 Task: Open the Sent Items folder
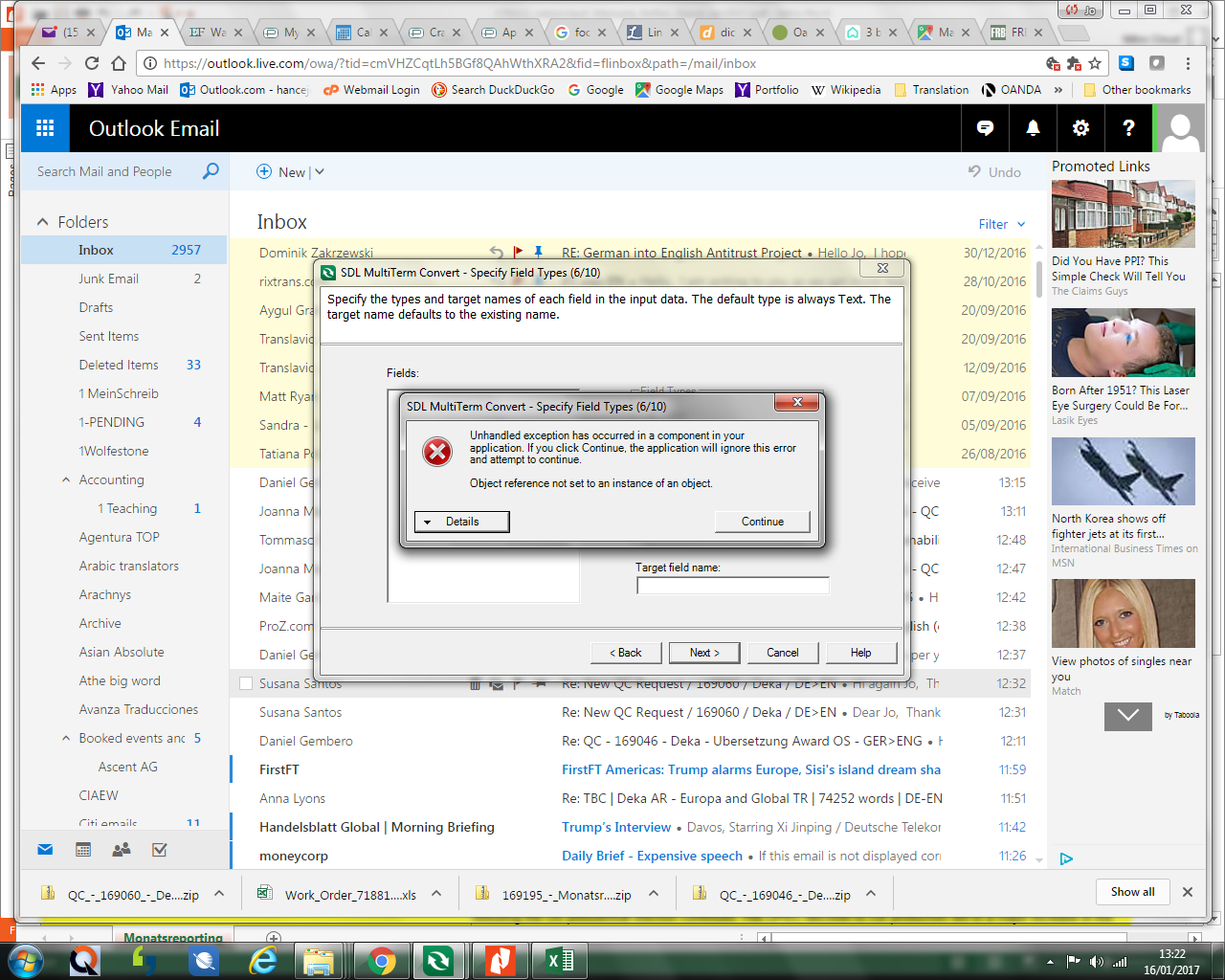[124, 336]
